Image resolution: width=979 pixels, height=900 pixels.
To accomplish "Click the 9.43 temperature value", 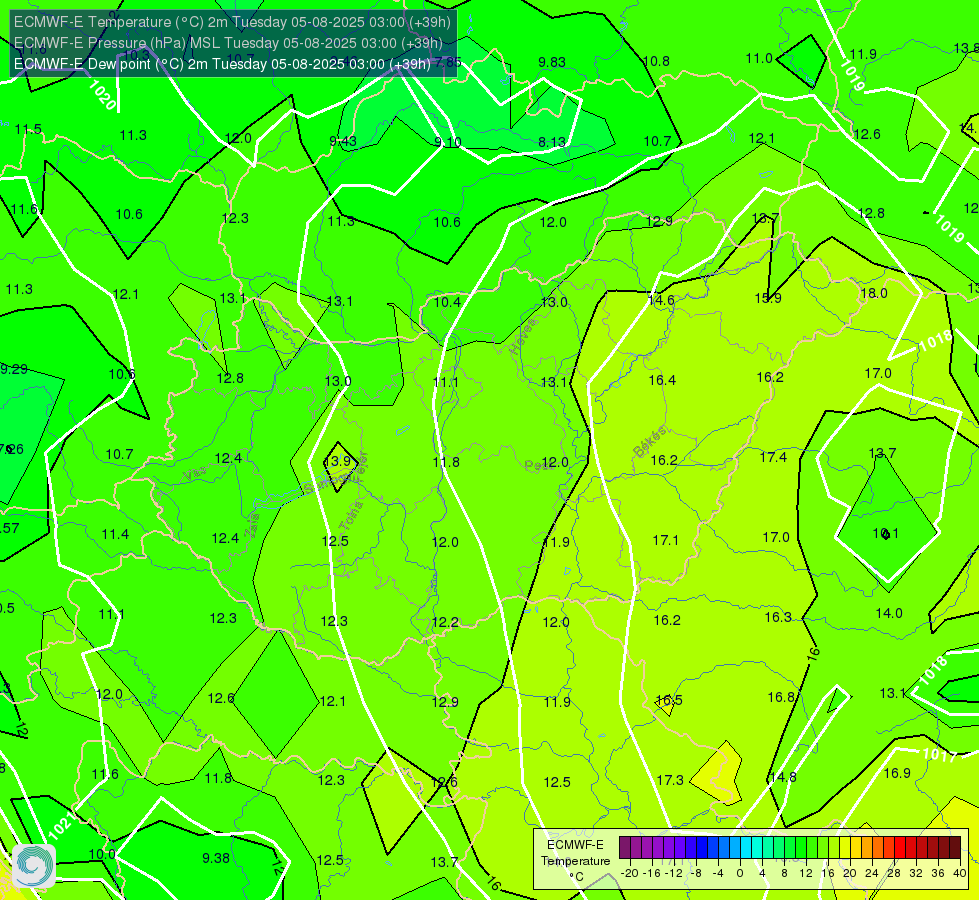I will coord(343,141).
